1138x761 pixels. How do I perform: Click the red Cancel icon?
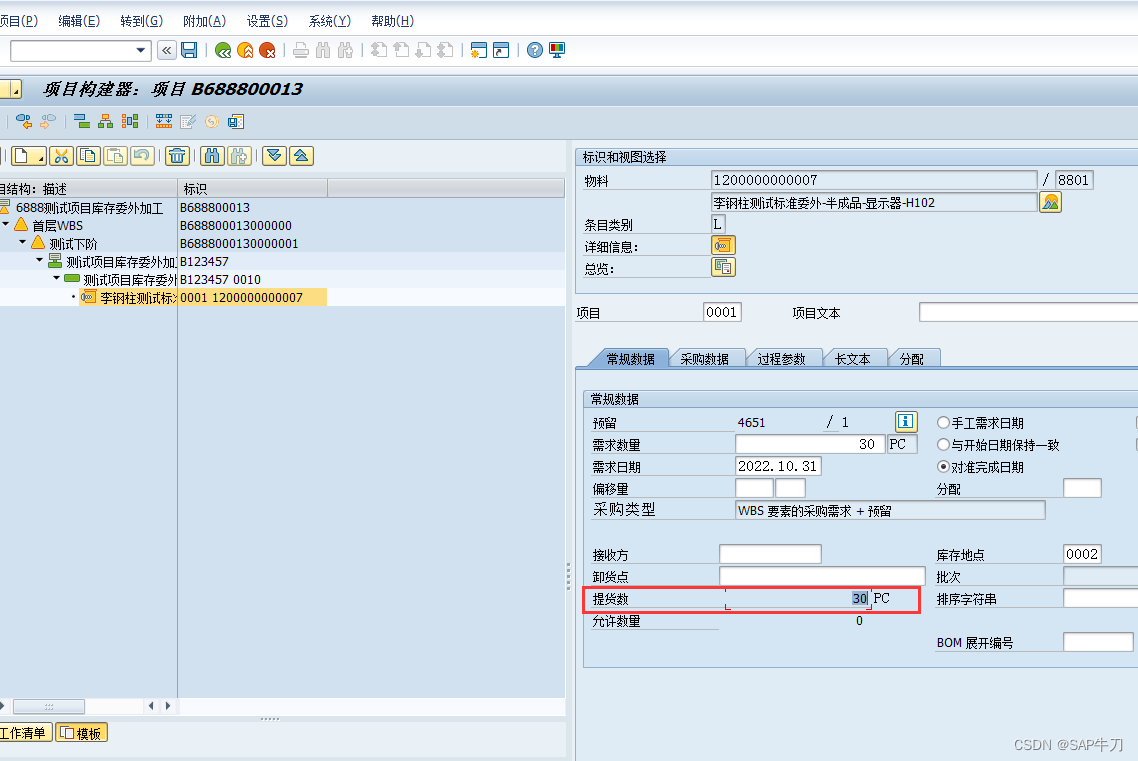(x=268, y=50)
